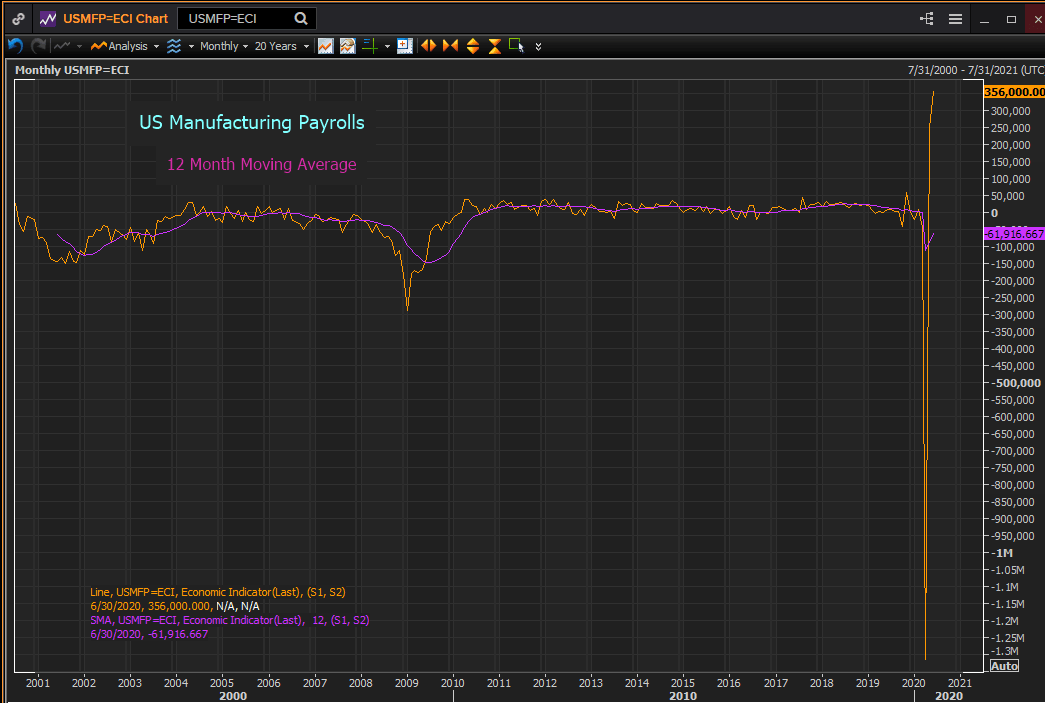Toggle the first chart display icon
Screen dimensions: 1045x703
(325, 46)
